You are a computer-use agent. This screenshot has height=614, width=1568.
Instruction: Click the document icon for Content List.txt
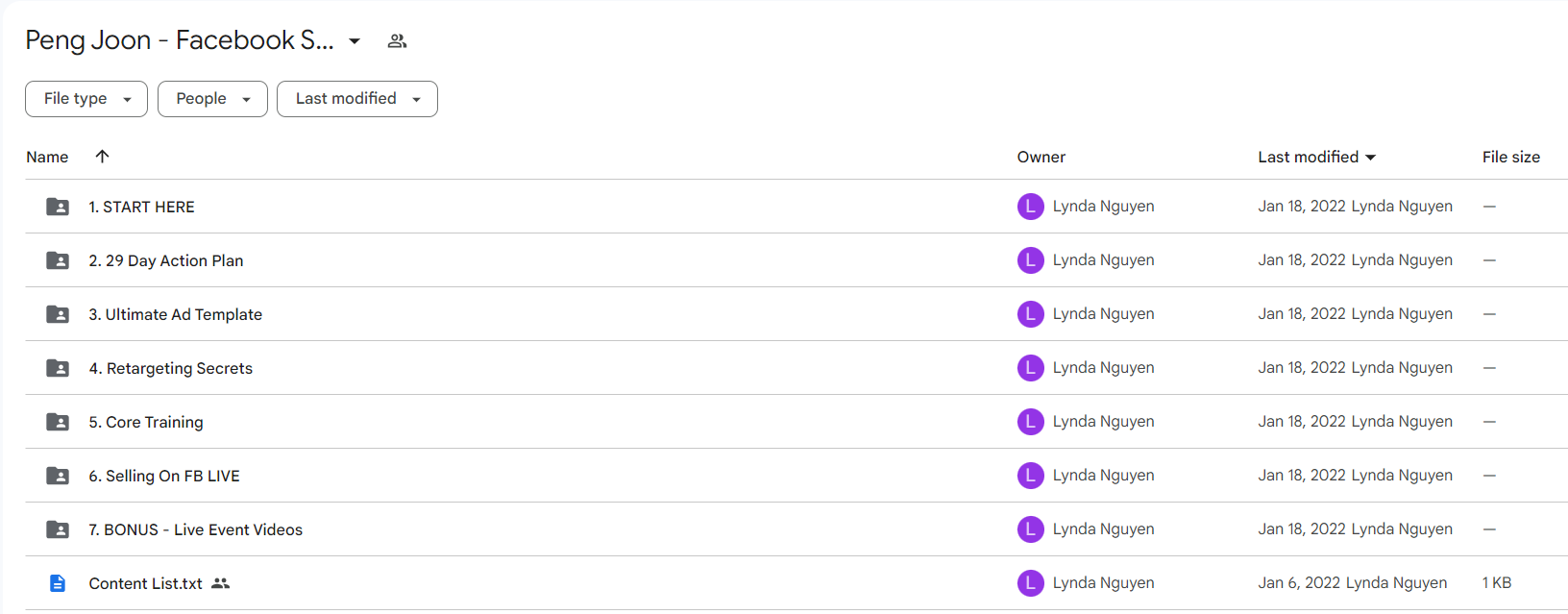(x=58, y=583)
